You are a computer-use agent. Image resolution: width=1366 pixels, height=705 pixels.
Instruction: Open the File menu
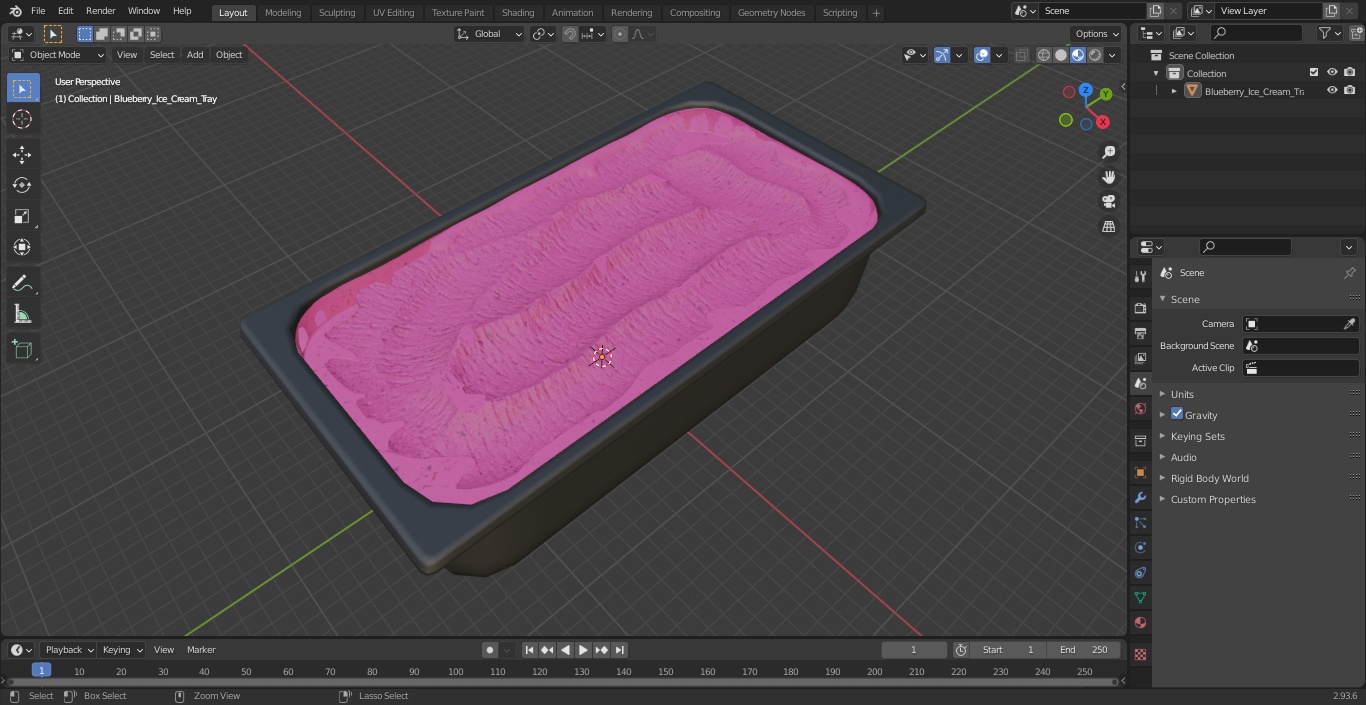pyautogui.click(x=38, y=11)
